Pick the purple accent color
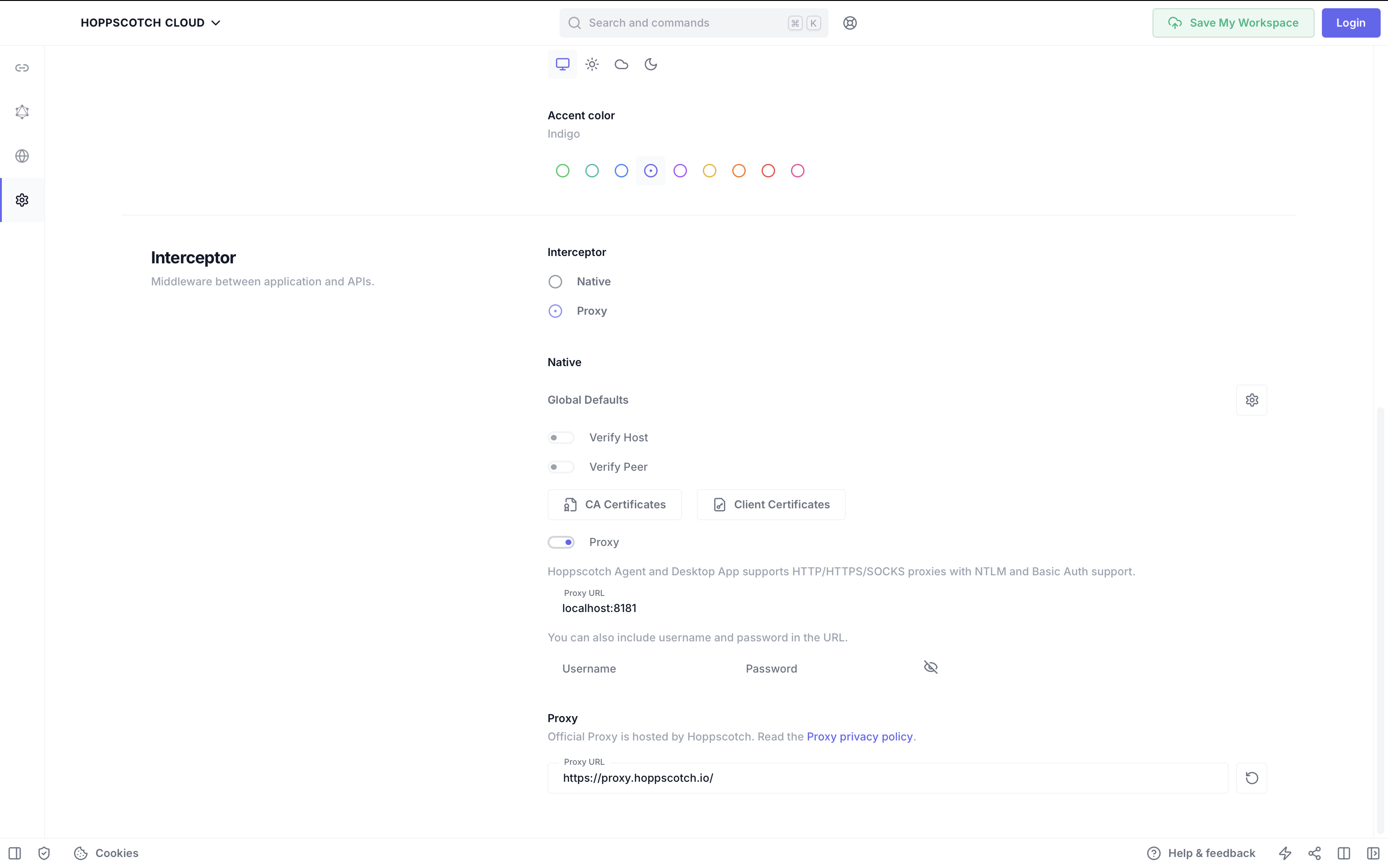The height and width of the screenshot is (868, 1388). point(681,171)
